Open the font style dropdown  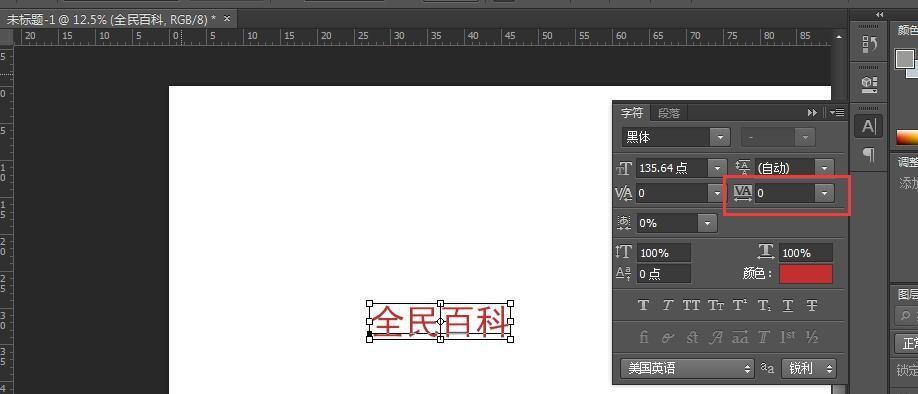pyautogui.click(x=806, y=138)
